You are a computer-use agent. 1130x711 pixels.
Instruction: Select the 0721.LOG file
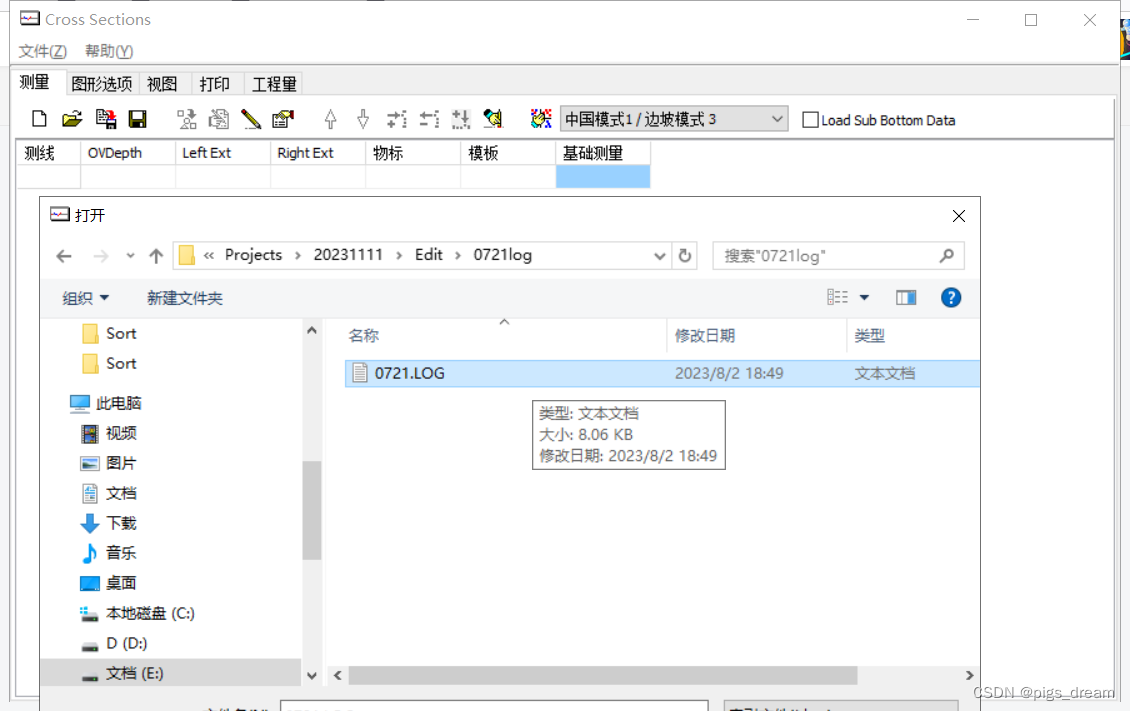coord(662,373)
